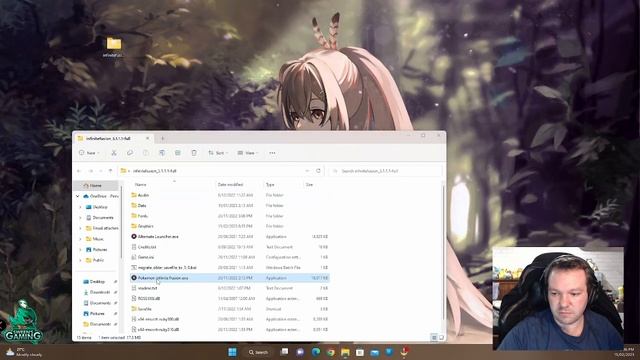
Task: Click the Rename icon in Explorer toolbar
Action: (162, 153)
